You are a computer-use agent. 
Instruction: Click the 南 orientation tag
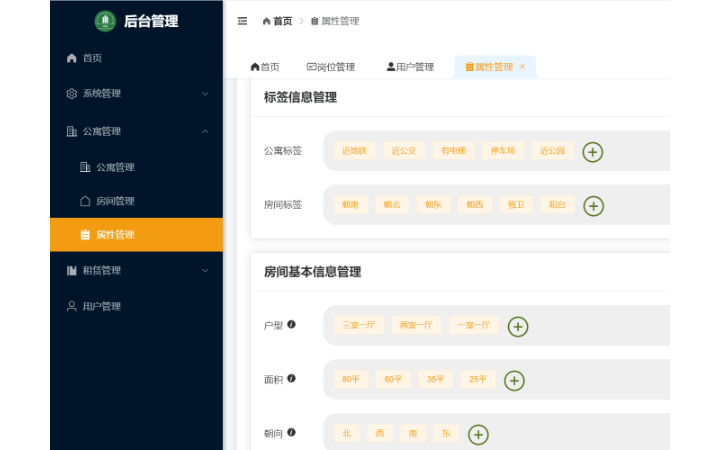click(413, 433)
